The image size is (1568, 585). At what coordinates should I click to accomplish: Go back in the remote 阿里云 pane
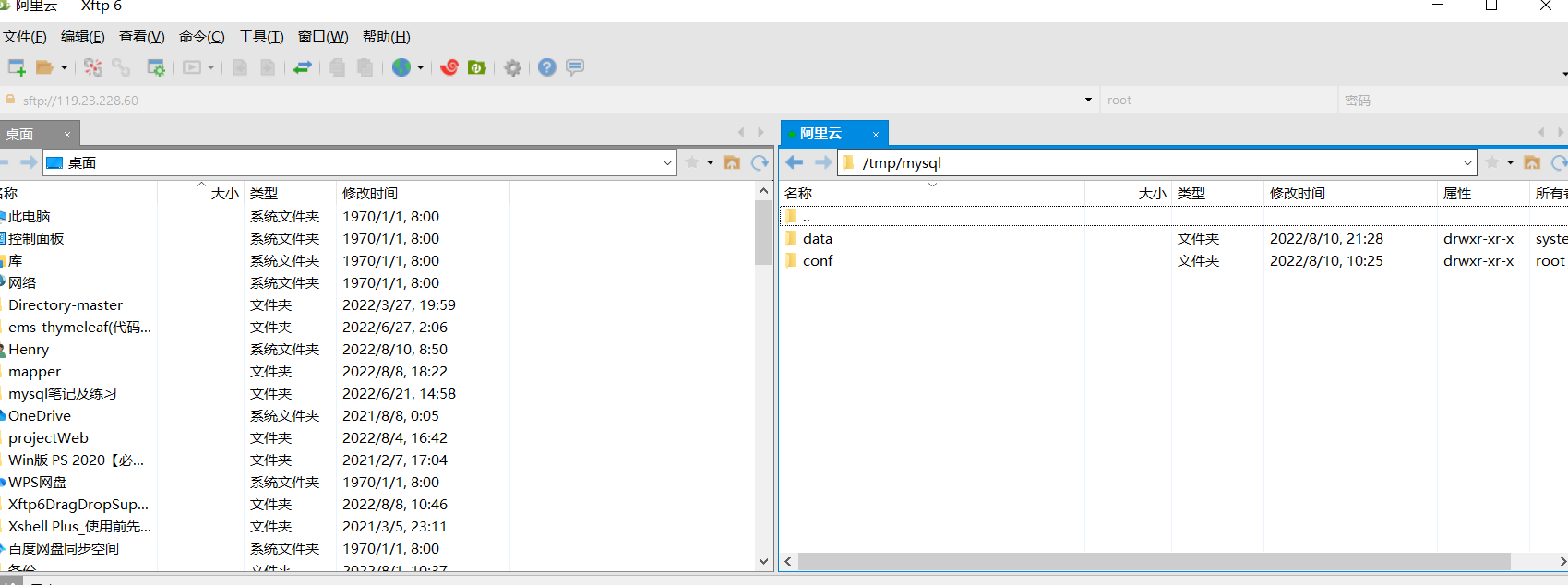pos(795,163)
